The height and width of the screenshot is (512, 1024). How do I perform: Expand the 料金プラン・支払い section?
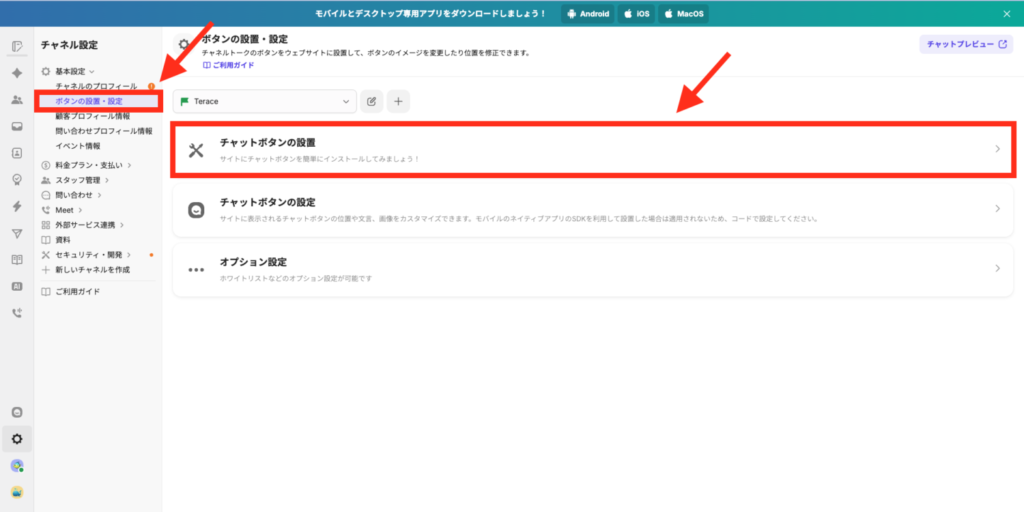[95, 165]
